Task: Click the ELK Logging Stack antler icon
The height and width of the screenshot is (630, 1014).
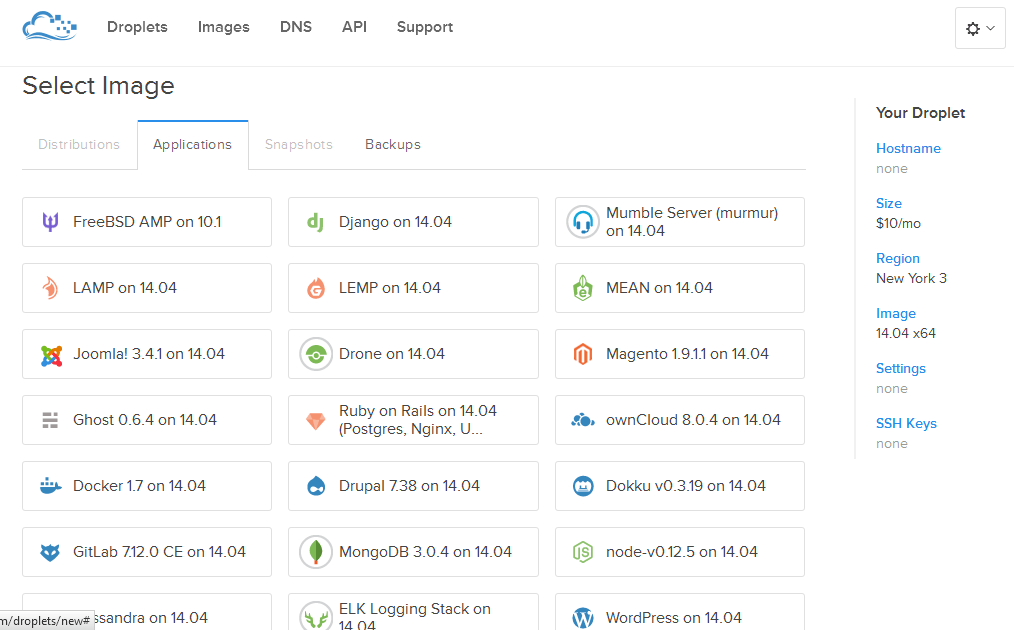Action: pyautogui.click(x=316, y=616)
